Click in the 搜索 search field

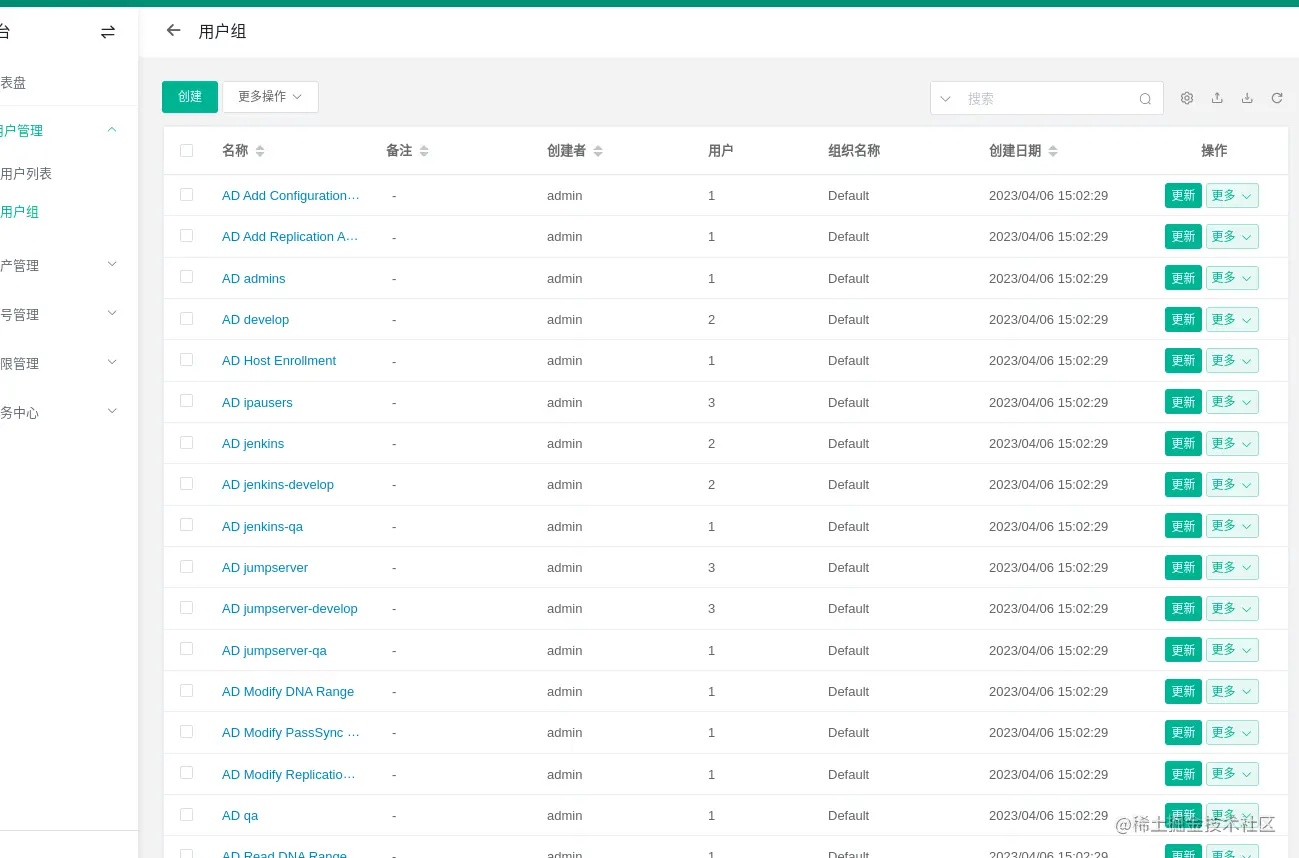point(1047,99)
